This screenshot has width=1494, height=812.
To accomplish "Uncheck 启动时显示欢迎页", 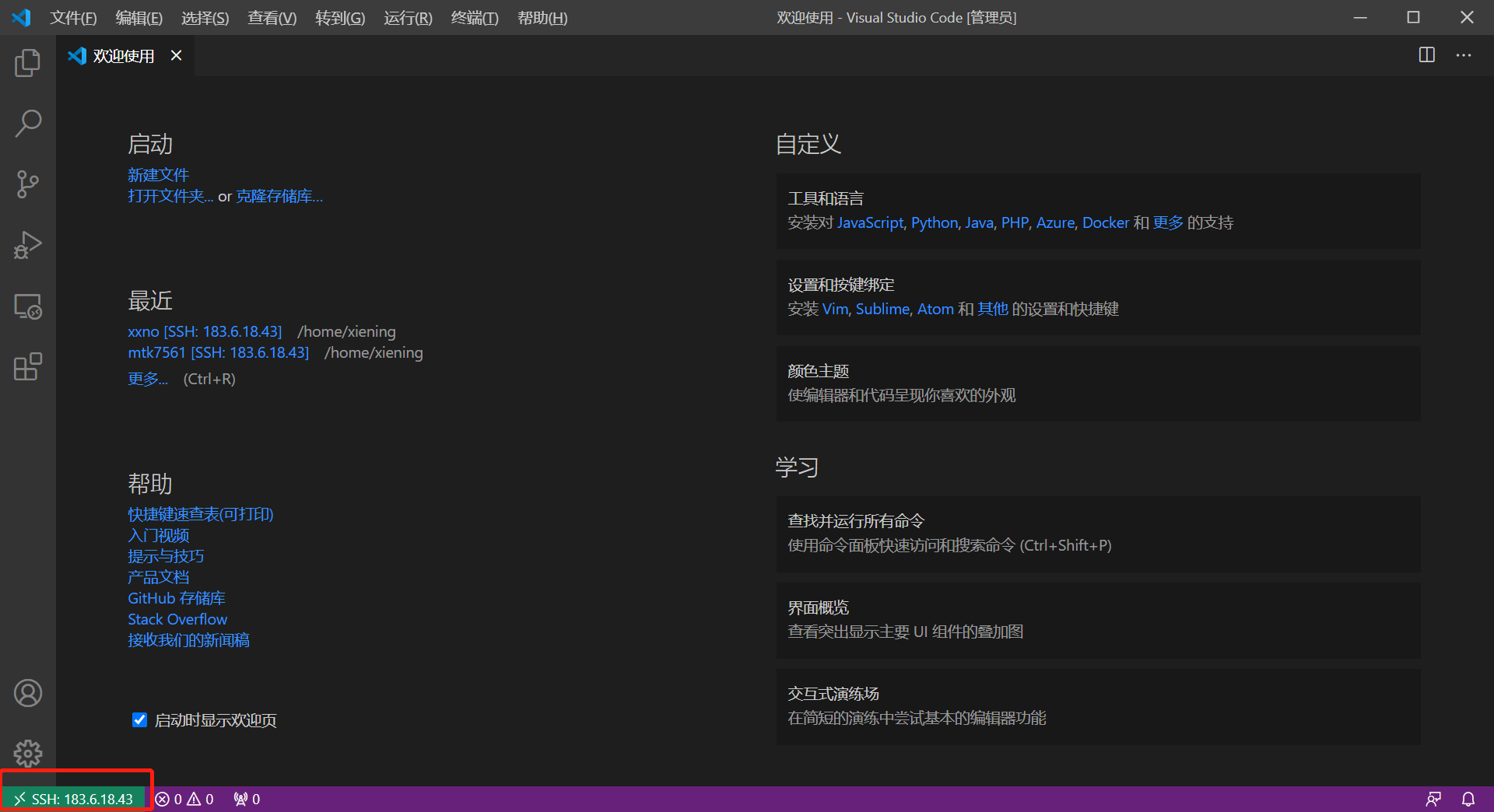I will pyautogui.click(x=139, y=719).
